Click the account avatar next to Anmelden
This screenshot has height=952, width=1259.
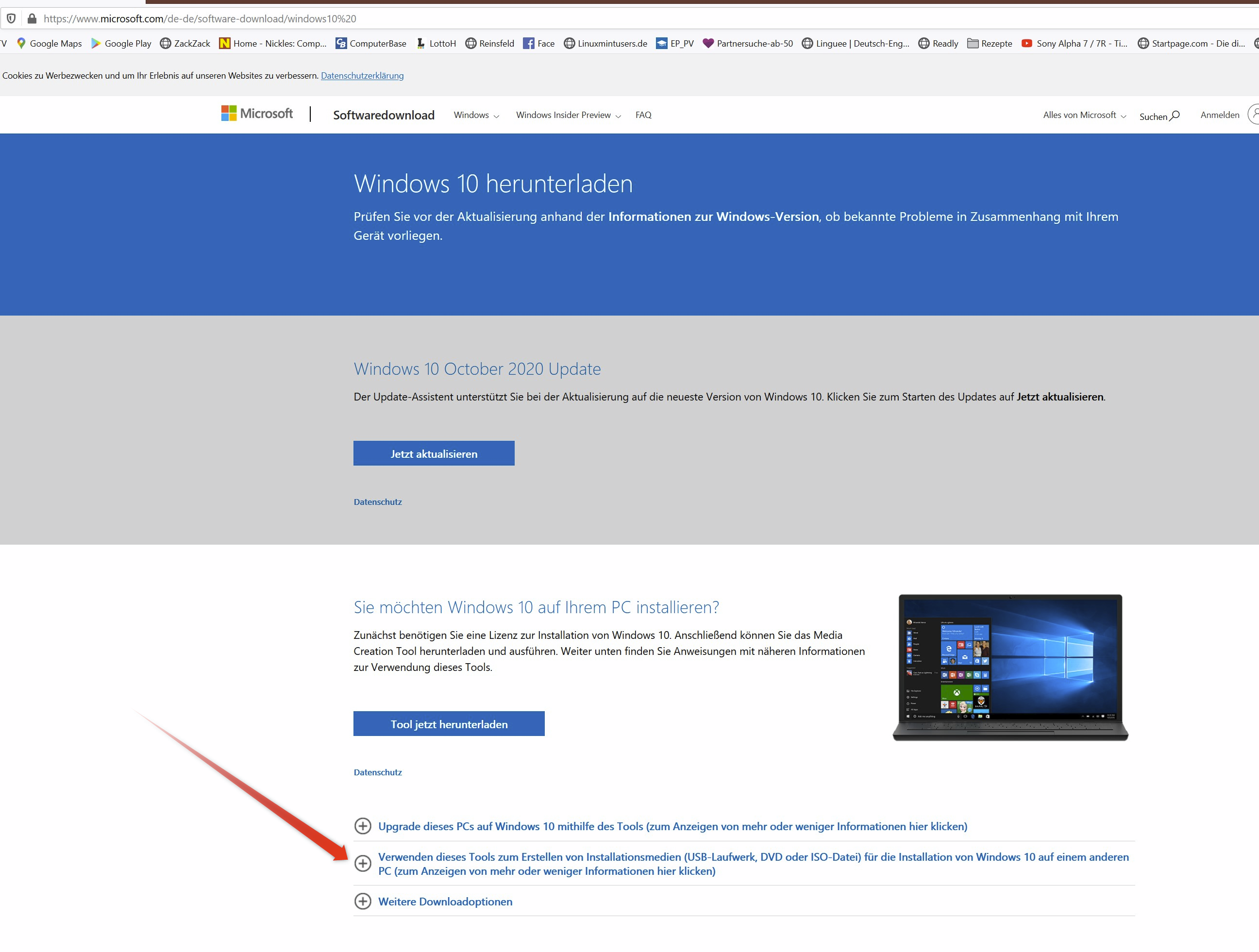point(1254,114)
